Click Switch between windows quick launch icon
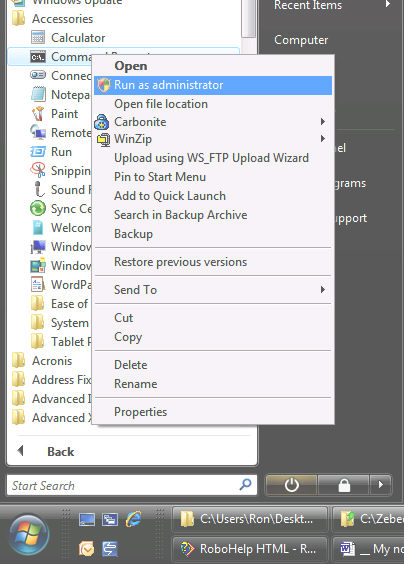 [110, 519]
